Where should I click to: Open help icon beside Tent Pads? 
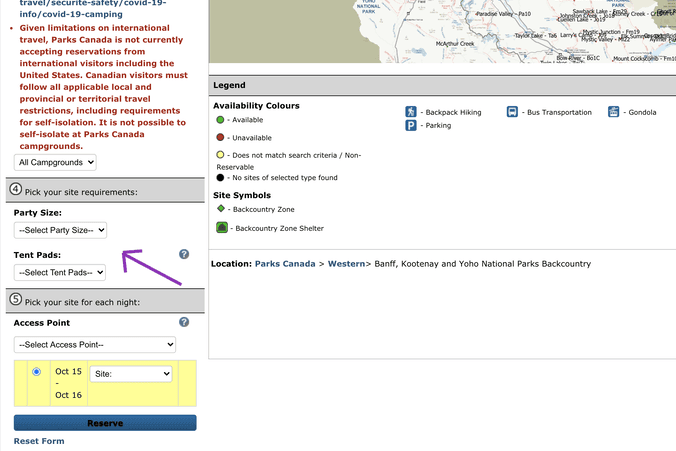tap(184, 255)
